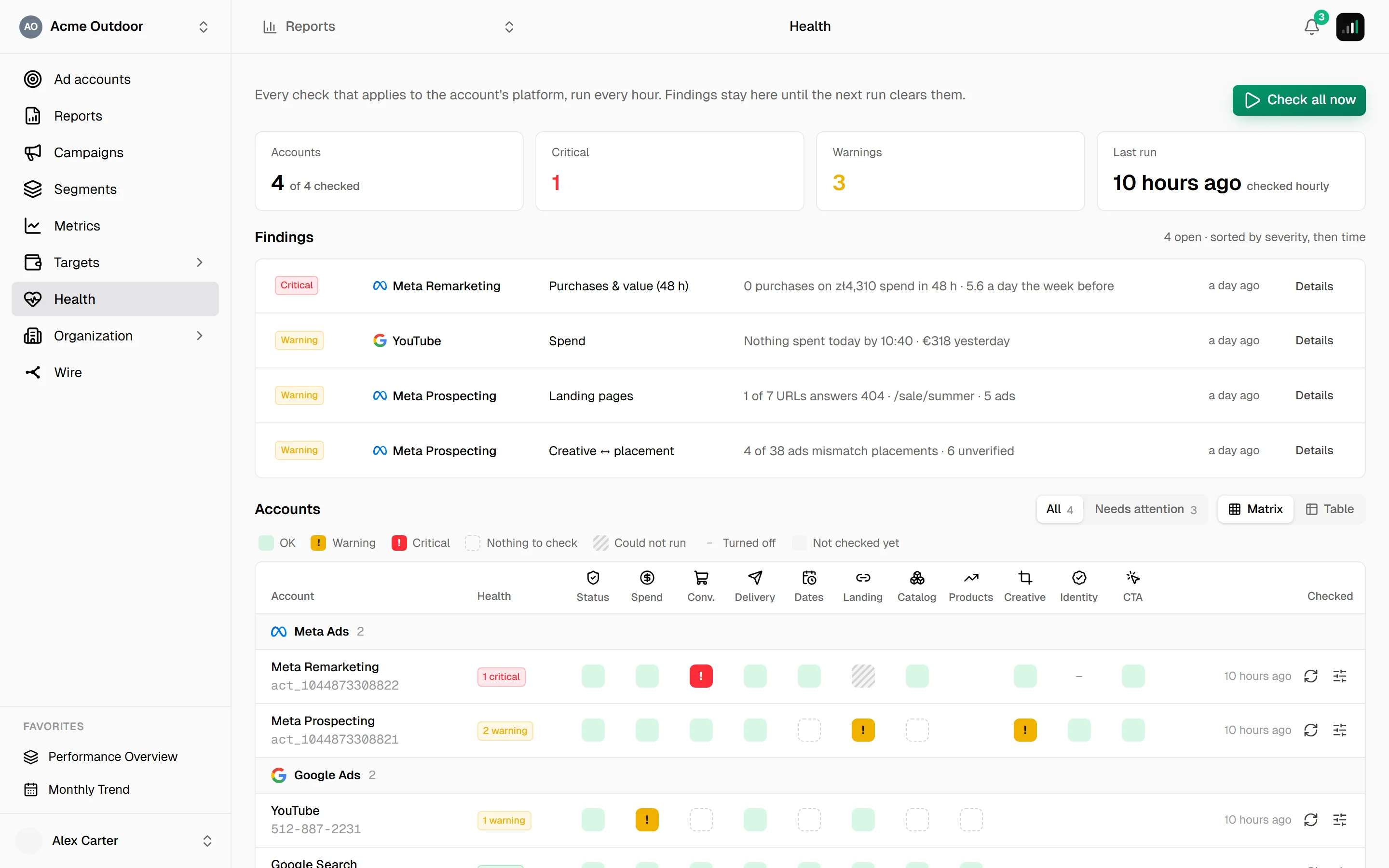
Task: Show All 4 accounts filter
Action: coord(1060,509)
